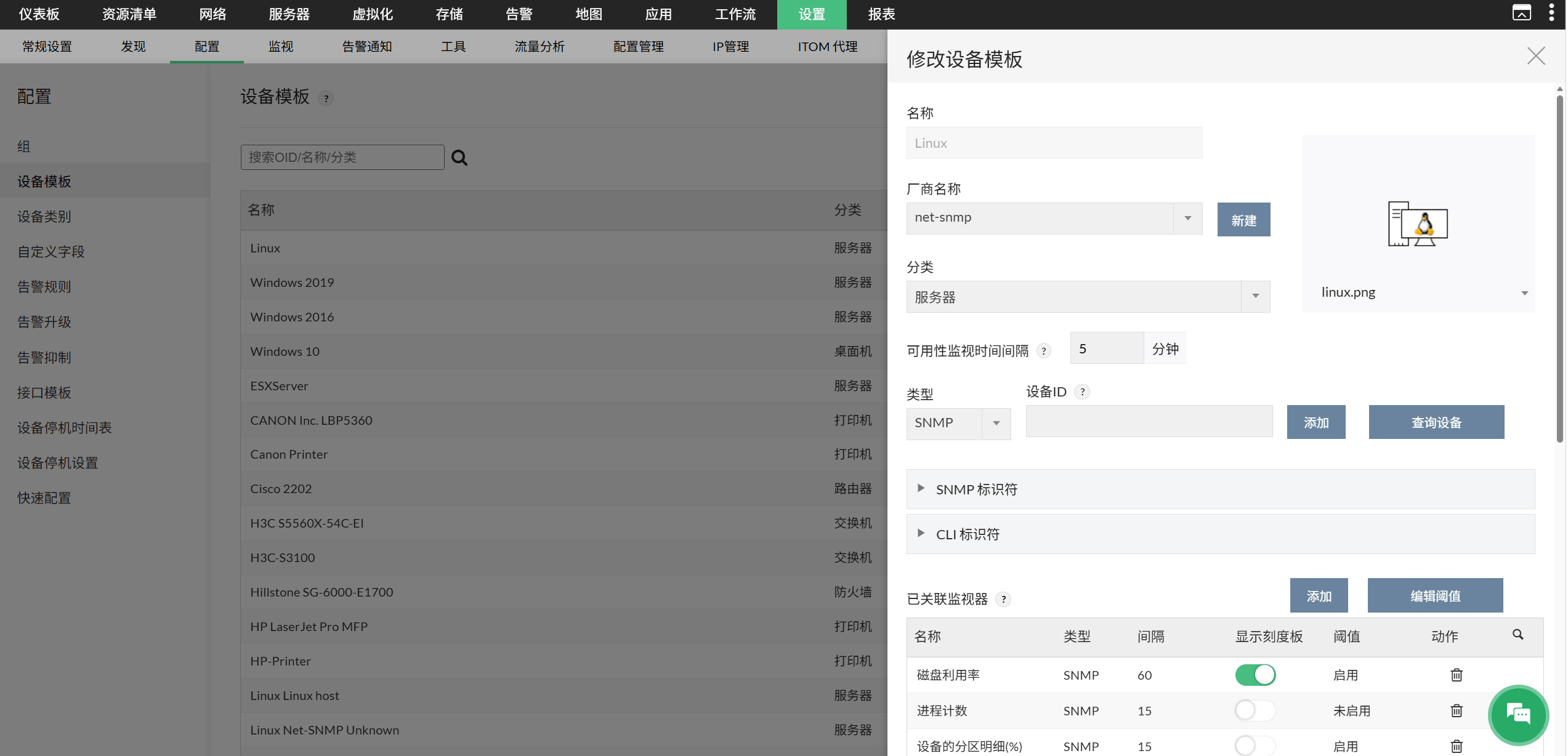Viewport: 1568px width, 756px height.
Task: Open the 资源清单 top menu
Action: pyautogui.click(x=129, y=14)
